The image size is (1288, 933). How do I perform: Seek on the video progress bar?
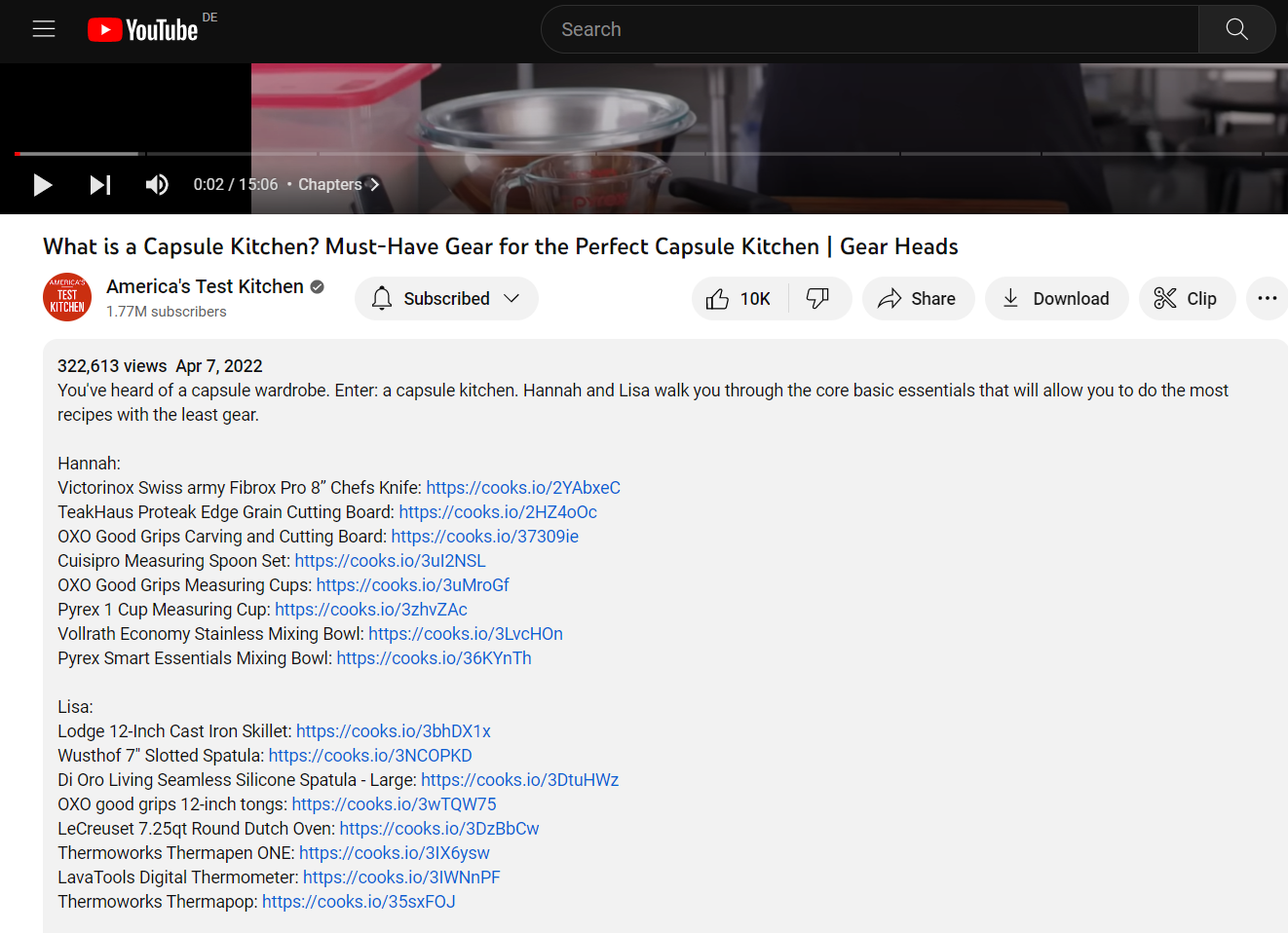pyautogui.click(x=651, y=154)
